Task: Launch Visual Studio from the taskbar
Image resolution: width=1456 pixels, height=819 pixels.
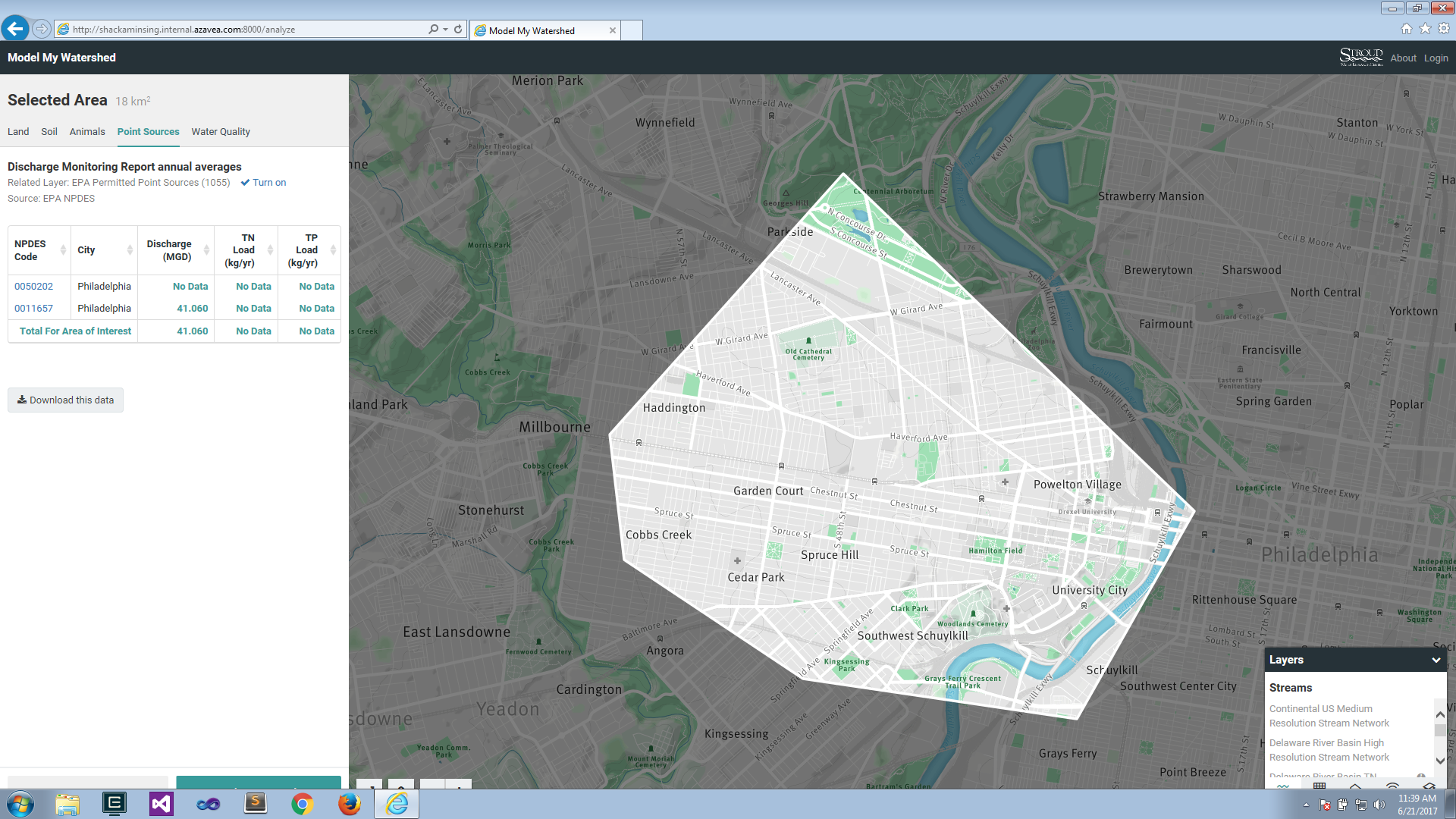Action: pos(162,804)
